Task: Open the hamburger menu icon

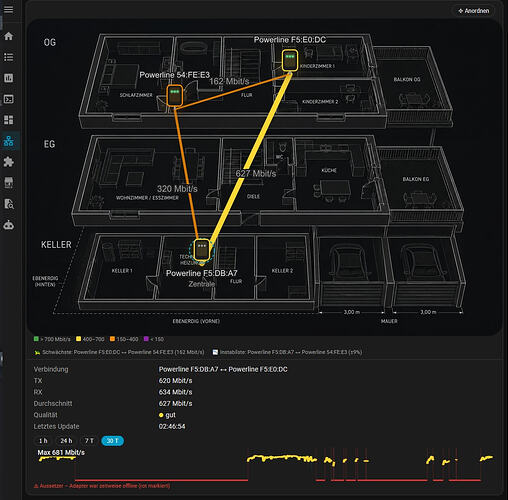Action: (x=9, y=9)
